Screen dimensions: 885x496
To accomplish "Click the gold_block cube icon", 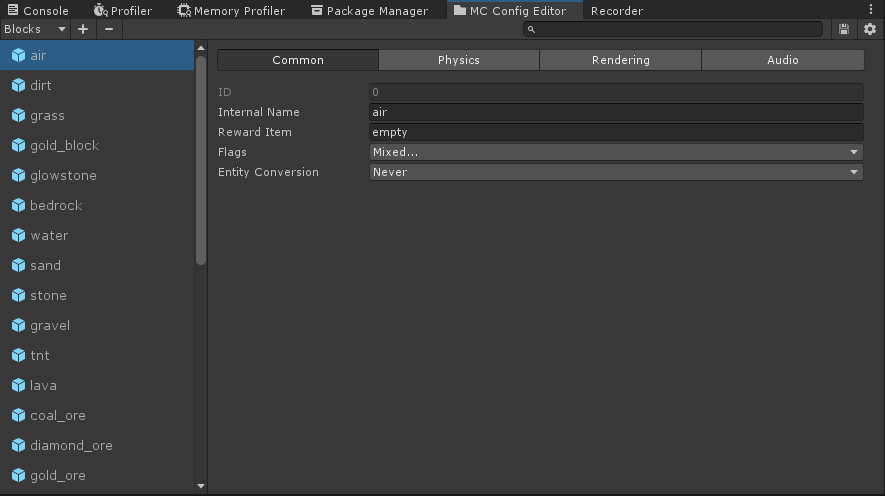I will [19, 145].
